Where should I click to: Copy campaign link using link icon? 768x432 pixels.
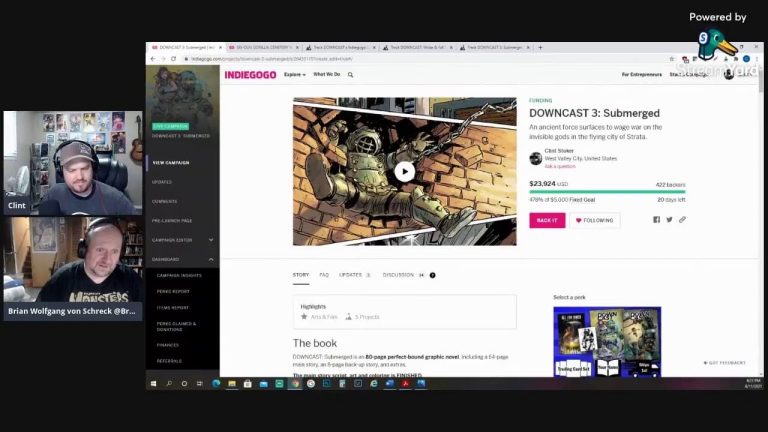pos(683,220)
